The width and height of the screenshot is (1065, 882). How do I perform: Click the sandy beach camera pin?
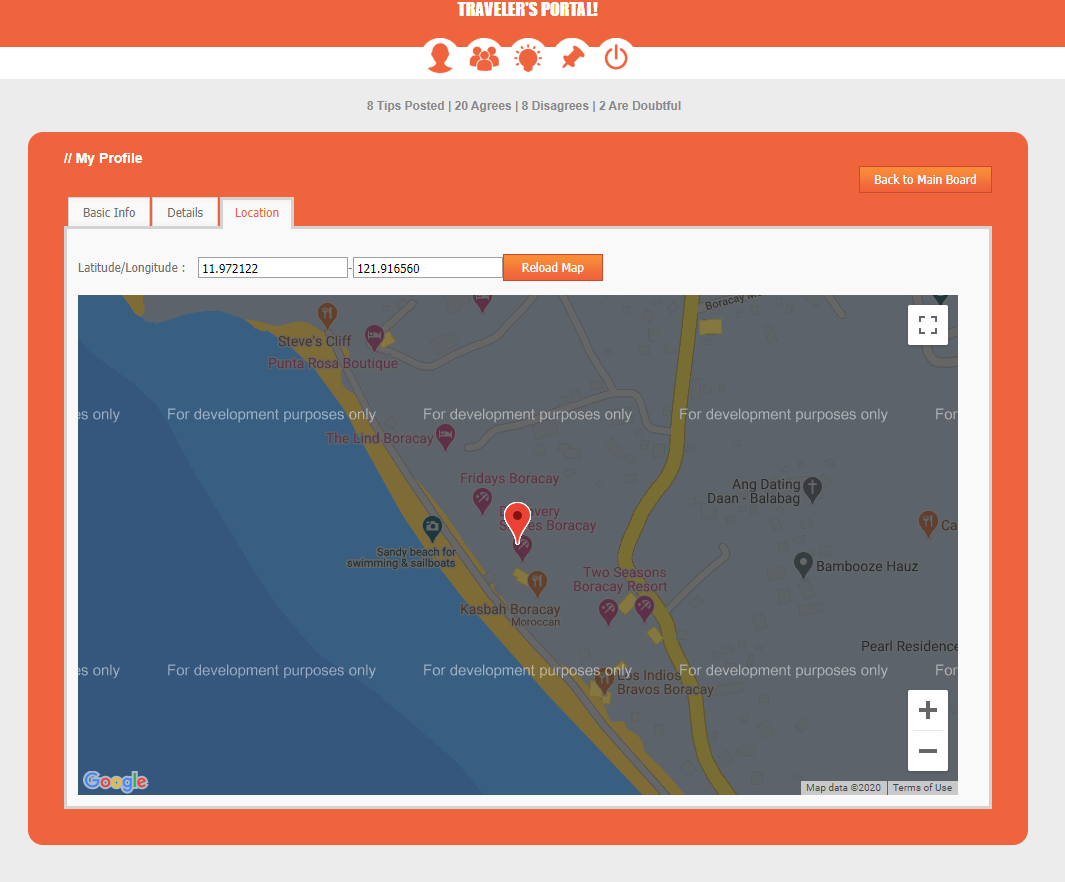432,528
